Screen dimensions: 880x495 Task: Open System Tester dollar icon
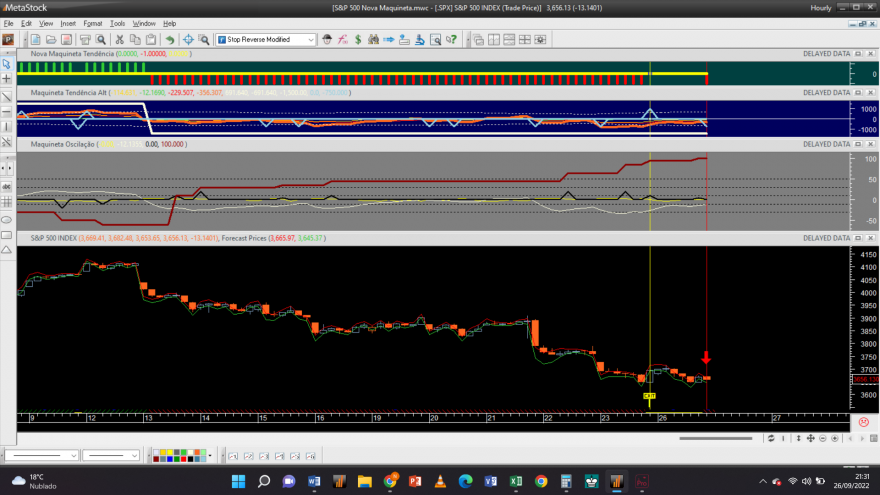tap(358, 39)
